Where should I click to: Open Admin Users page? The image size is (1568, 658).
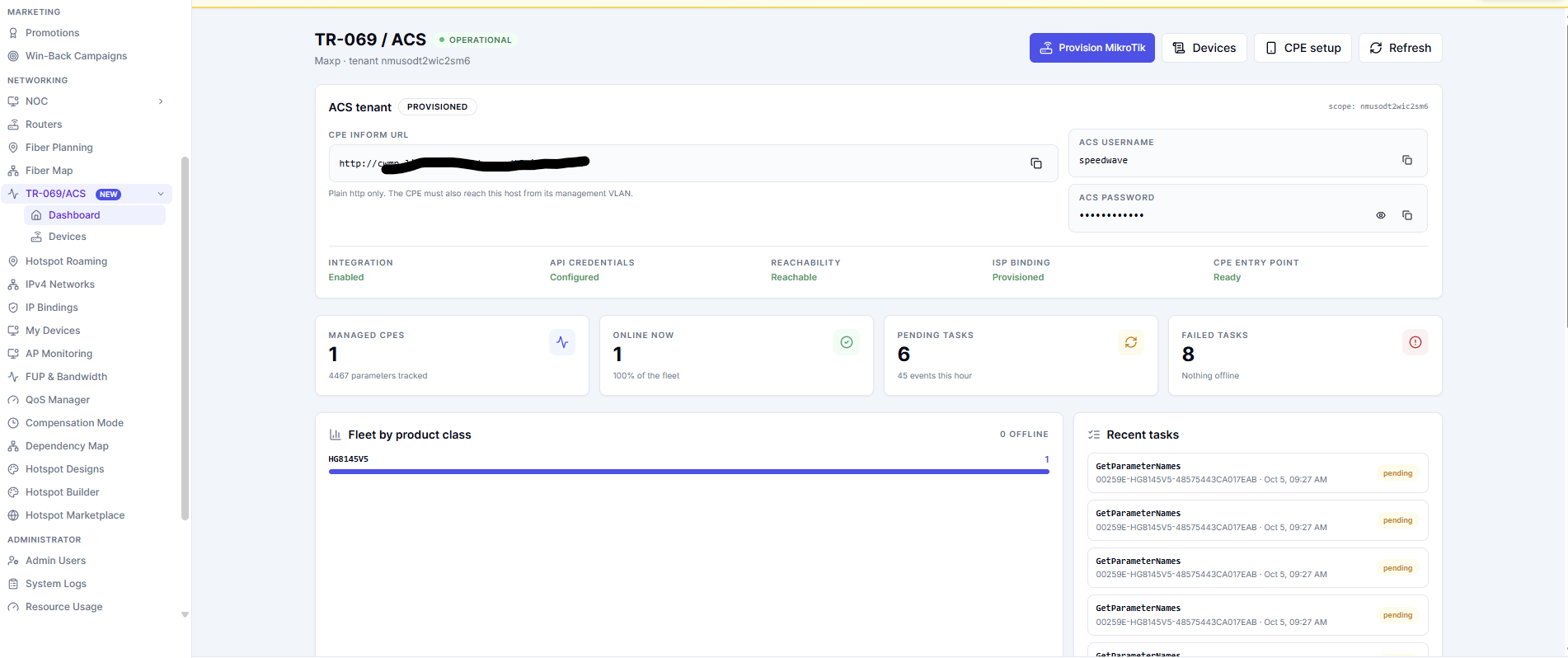[55, 561]
